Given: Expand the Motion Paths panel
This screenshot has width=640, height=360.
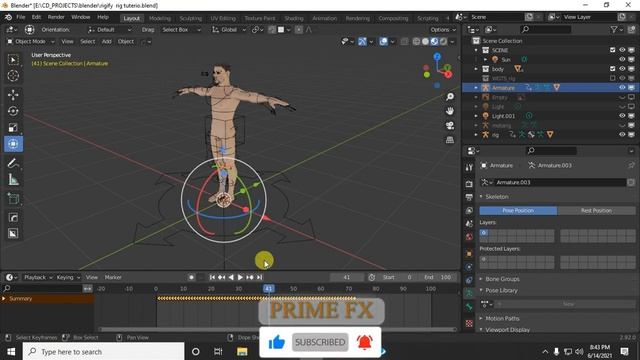Looking at the screenshot, I should tap(502, 318).
